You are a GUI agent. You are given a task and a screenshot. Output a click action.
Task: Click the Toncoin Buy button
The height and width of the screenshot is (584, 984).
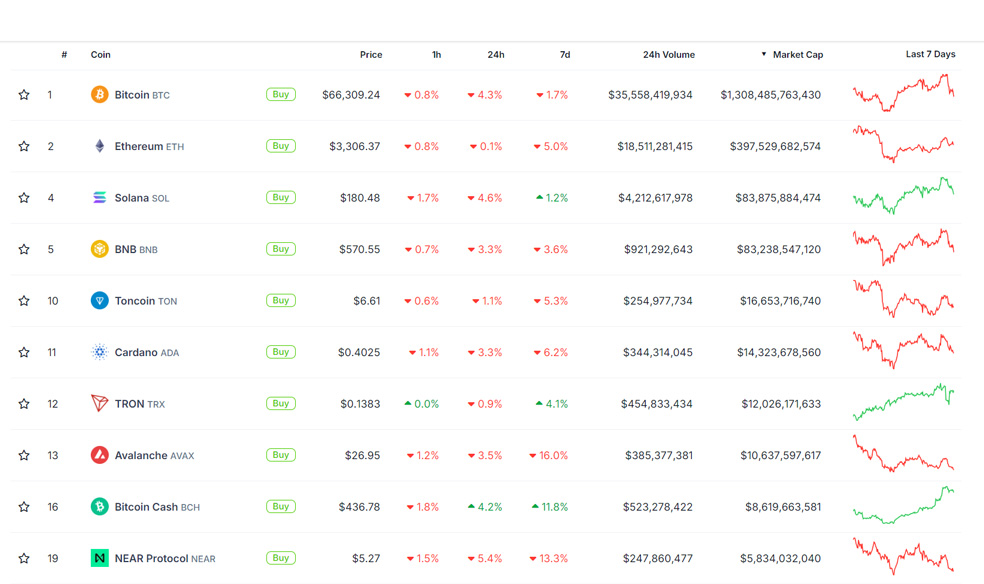click(x=281, y=300)
